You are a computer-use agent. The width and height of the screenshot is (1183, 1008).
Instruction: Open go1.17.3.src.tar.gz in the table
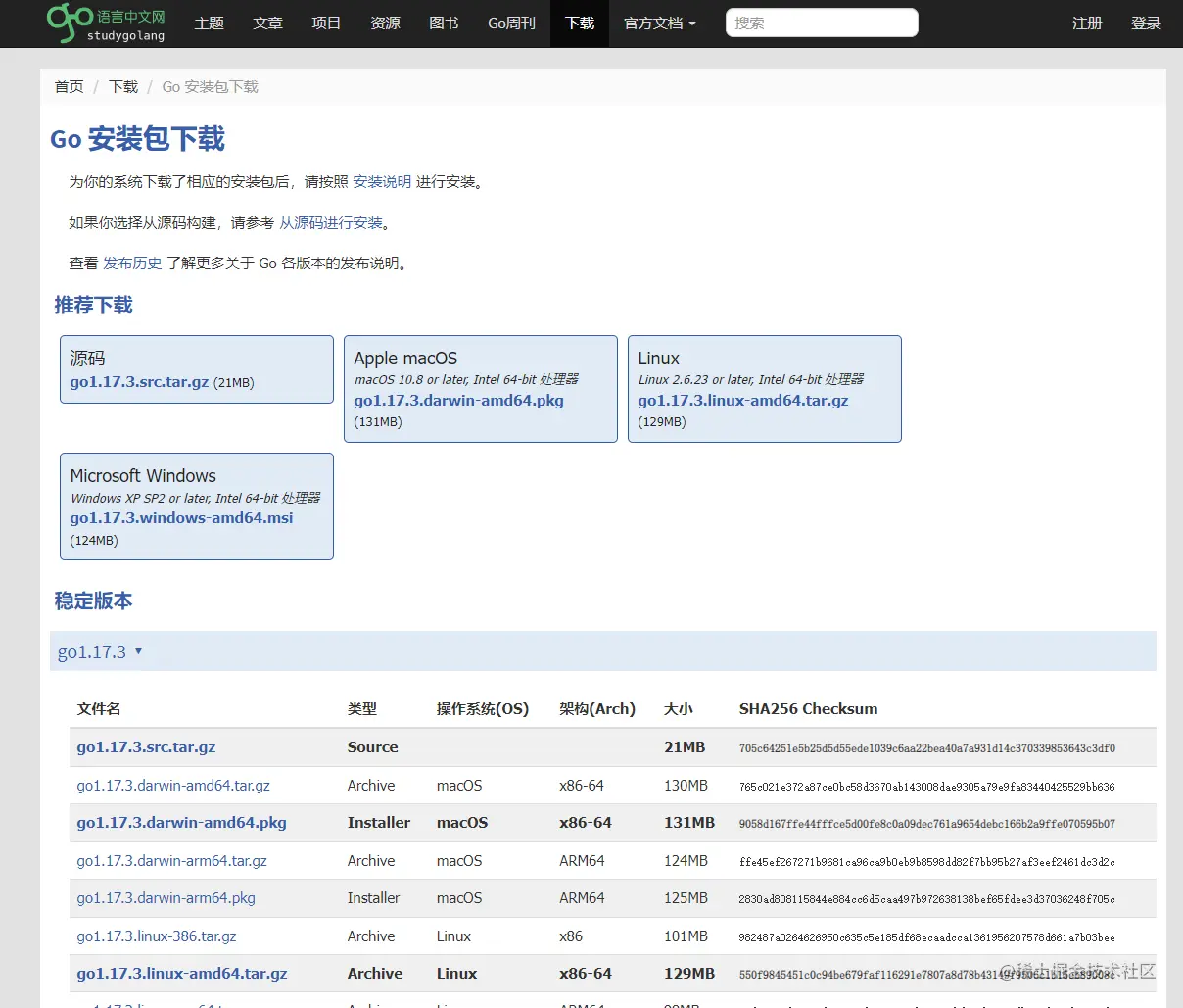[x=146, y=747]
